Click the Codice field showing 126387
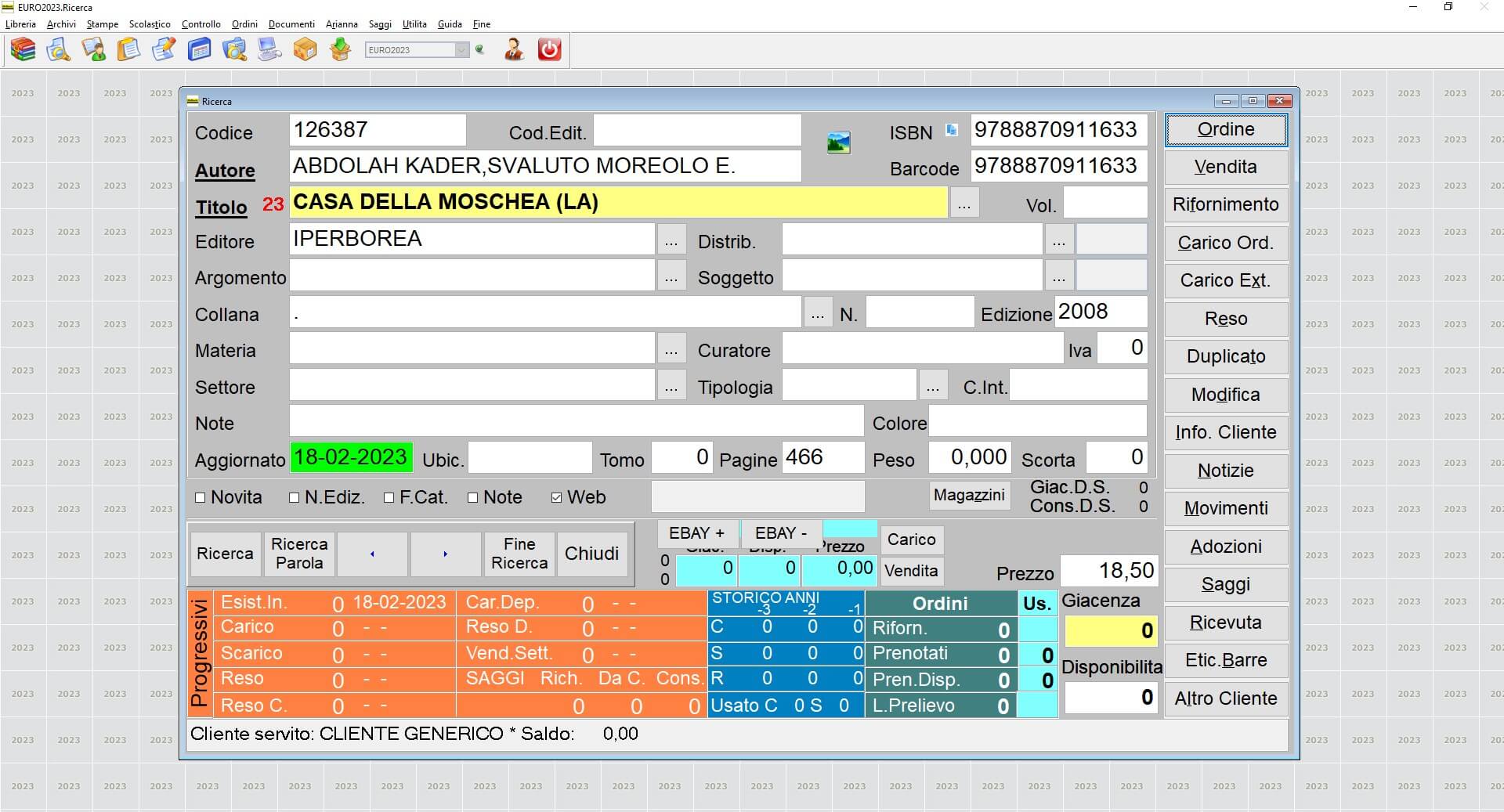This screenshot has height=812, width=1504. pos(378,131)
